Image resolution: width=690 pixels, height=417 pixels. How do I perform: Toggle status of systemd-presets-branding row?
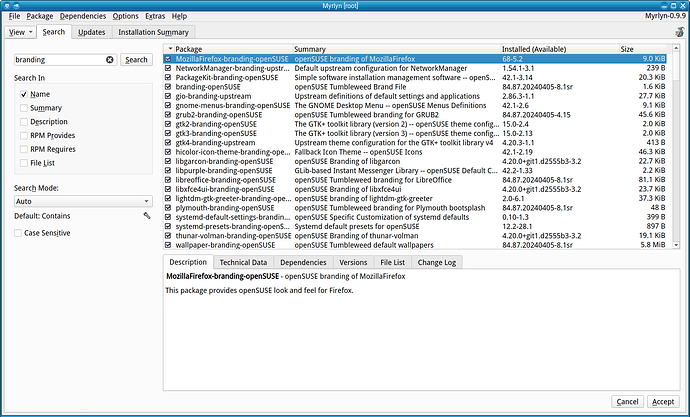[168, 226]
